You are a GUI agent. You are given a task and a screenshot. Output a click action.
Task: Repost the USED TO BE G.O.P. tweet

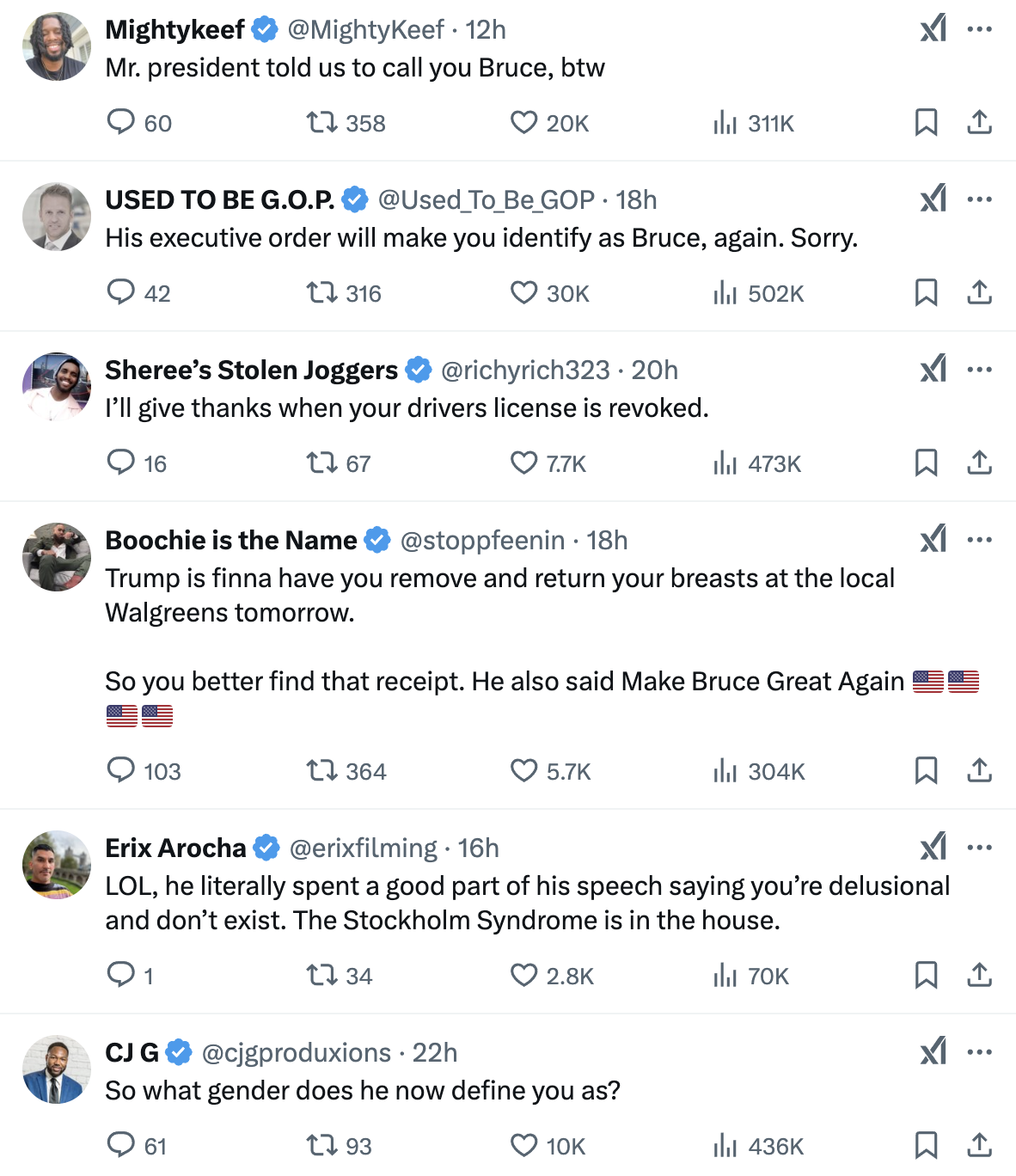pos(321,293)
